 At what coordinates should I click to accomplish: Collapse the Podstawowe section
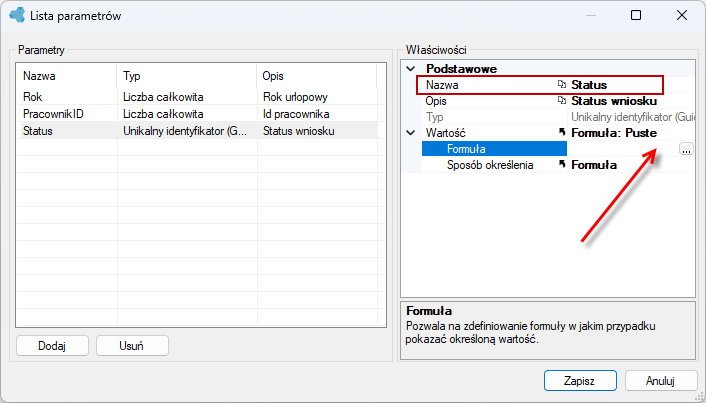[411, 69]
